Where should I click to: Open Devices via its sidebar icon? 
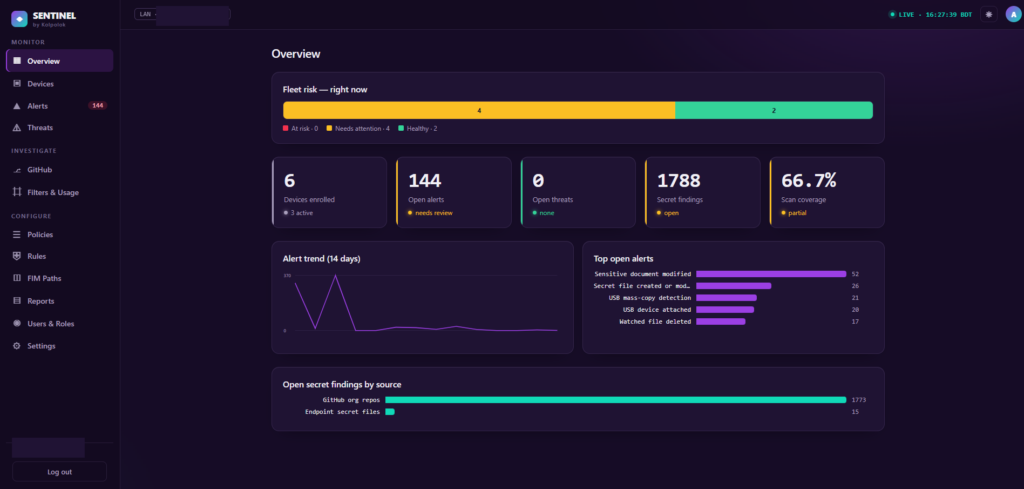tap(17, 84)
